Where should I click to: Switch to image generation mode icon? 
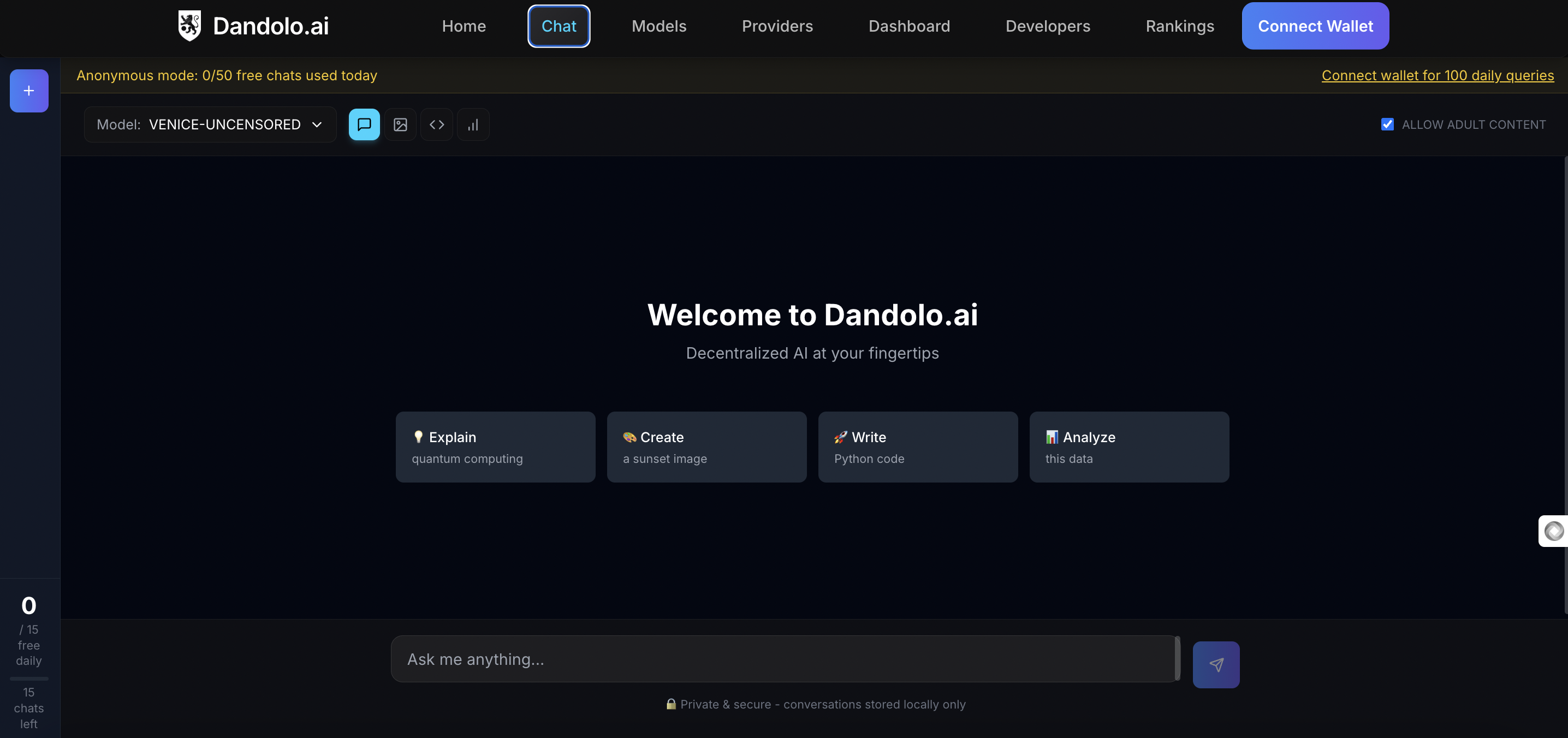click(400, 124)
